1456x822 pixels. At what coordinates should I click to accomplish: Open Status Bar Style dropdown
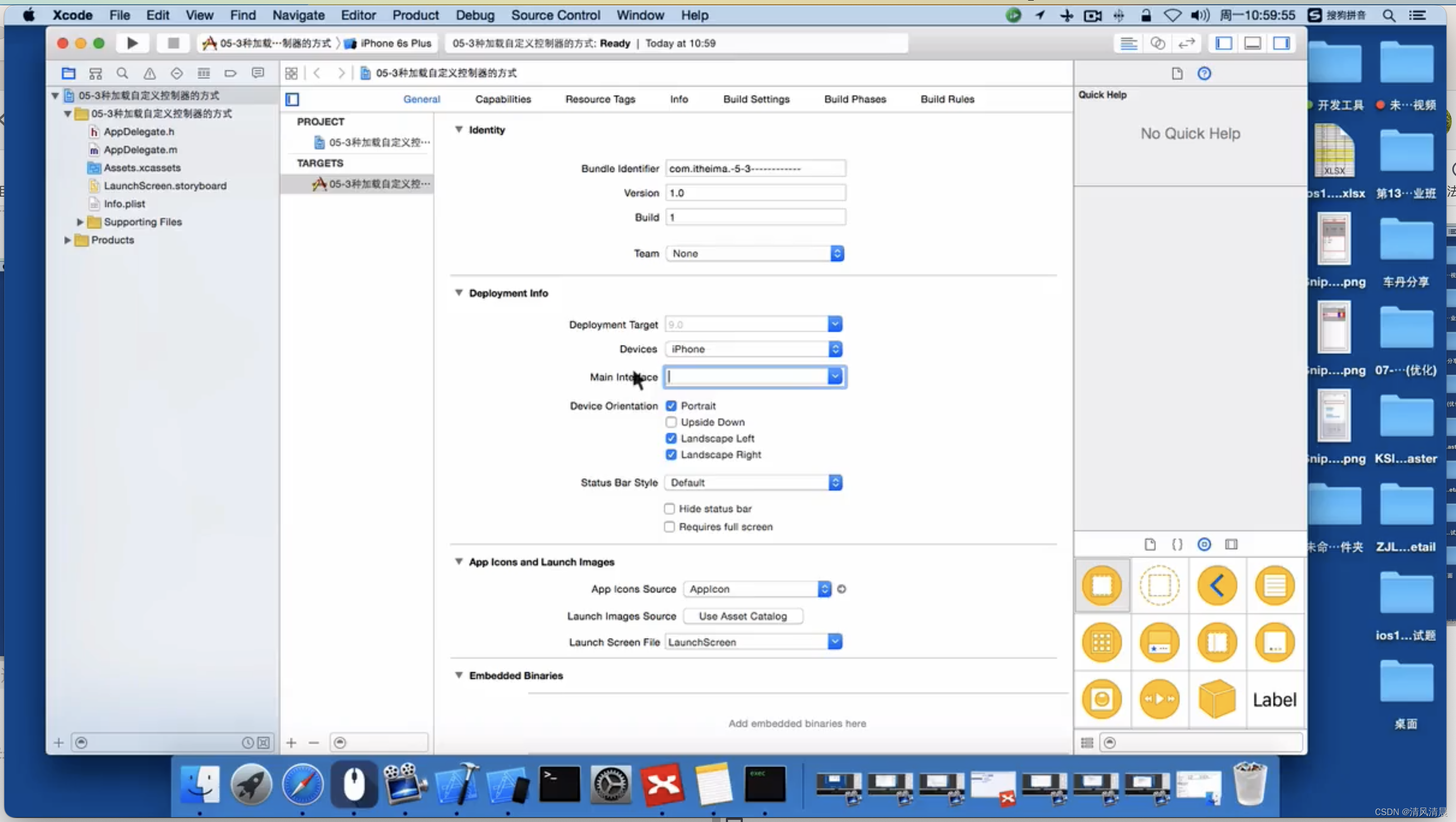836,482
